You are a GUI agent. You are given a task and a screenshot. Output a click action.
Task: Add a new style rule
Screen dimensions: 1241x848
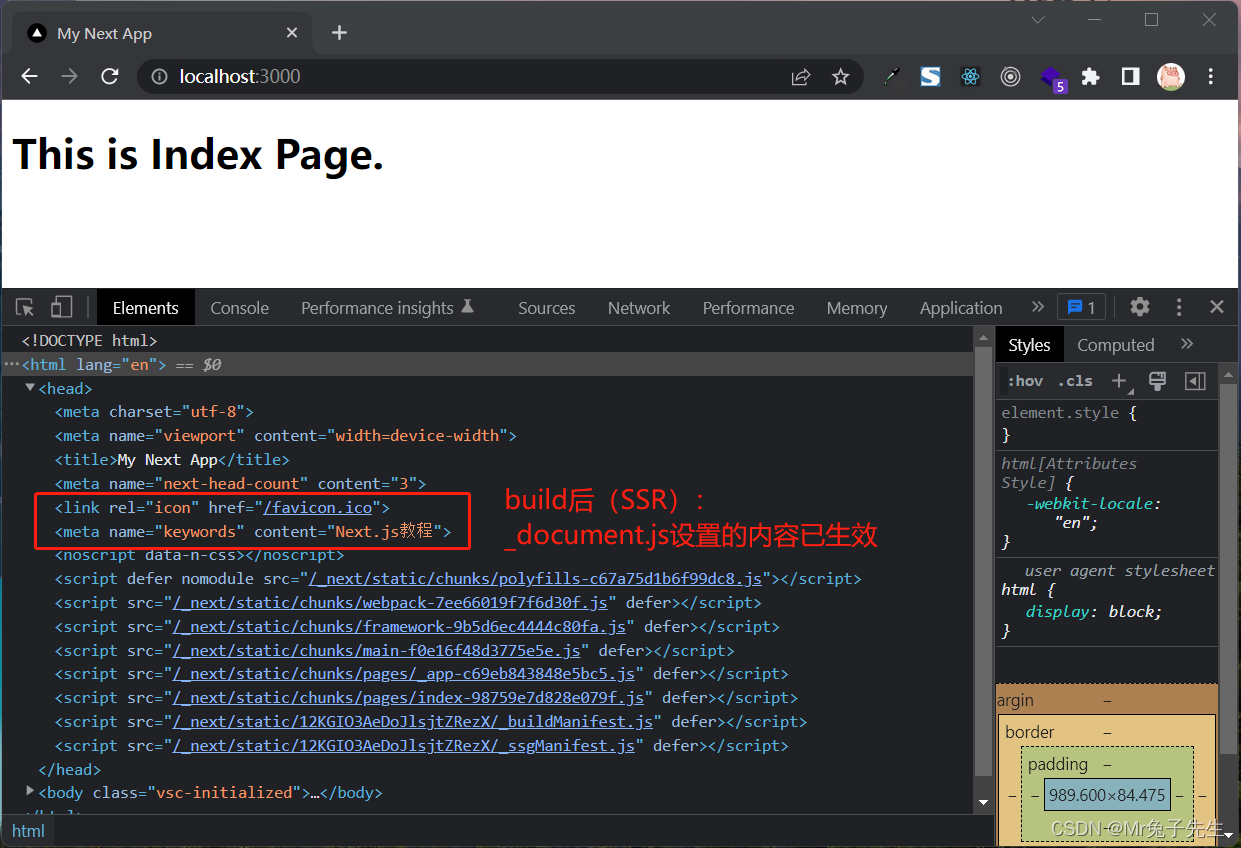tap(1119, 381)
